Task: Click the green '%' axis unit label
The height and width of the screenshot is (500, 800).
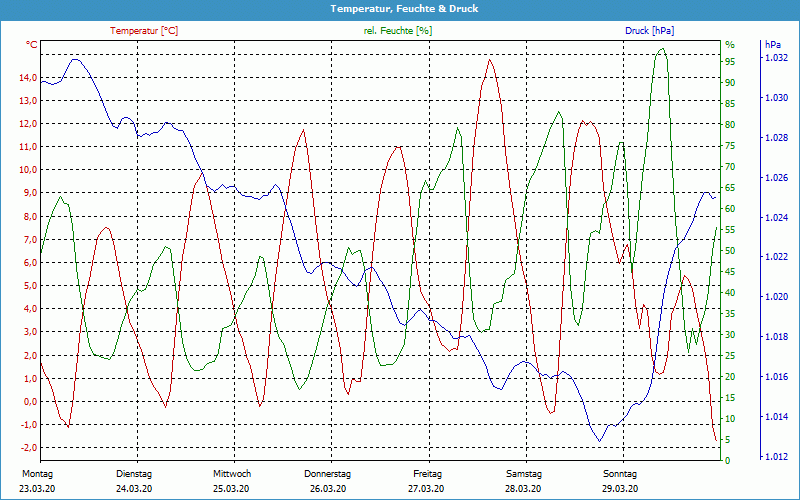Action: pos(730,45)
